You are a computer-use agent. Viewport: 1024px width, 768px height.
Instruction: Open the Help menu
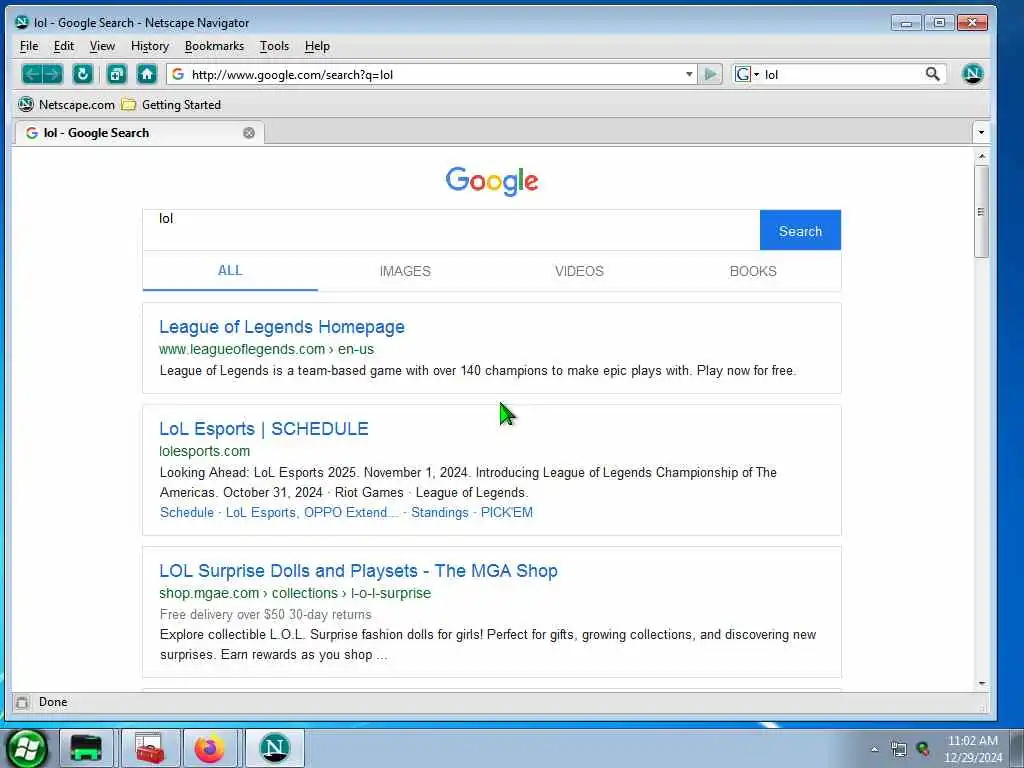tap(317, 46)
